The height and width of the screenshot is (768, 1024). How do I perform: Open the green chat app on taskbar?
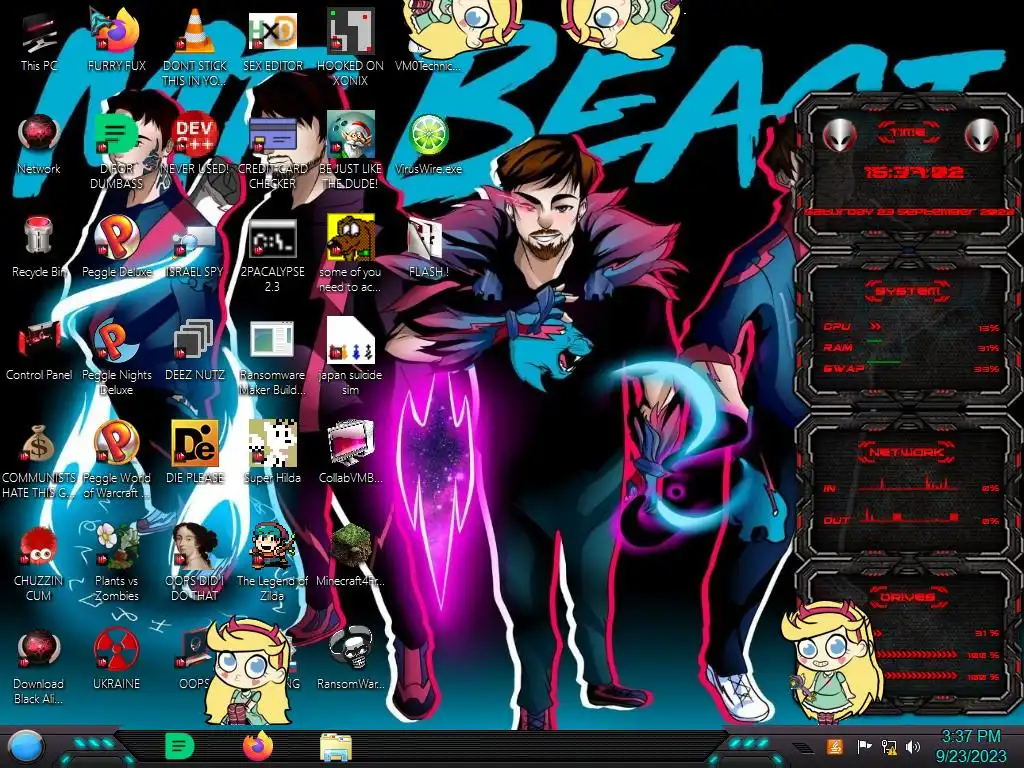(180, 746)
